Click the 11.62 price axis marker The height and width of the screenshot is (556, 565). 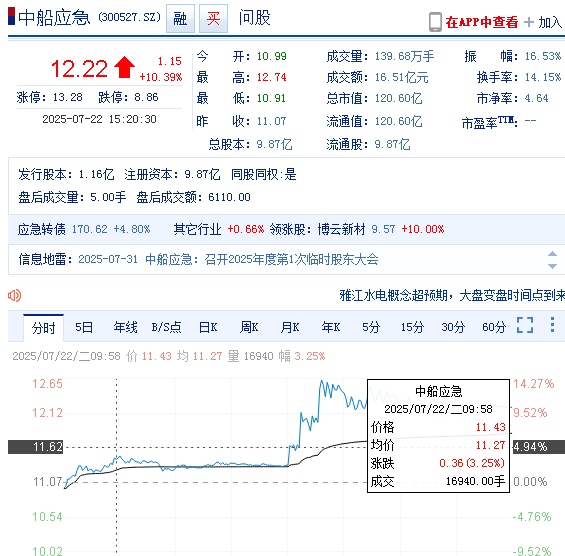click(x=36, y=447)
